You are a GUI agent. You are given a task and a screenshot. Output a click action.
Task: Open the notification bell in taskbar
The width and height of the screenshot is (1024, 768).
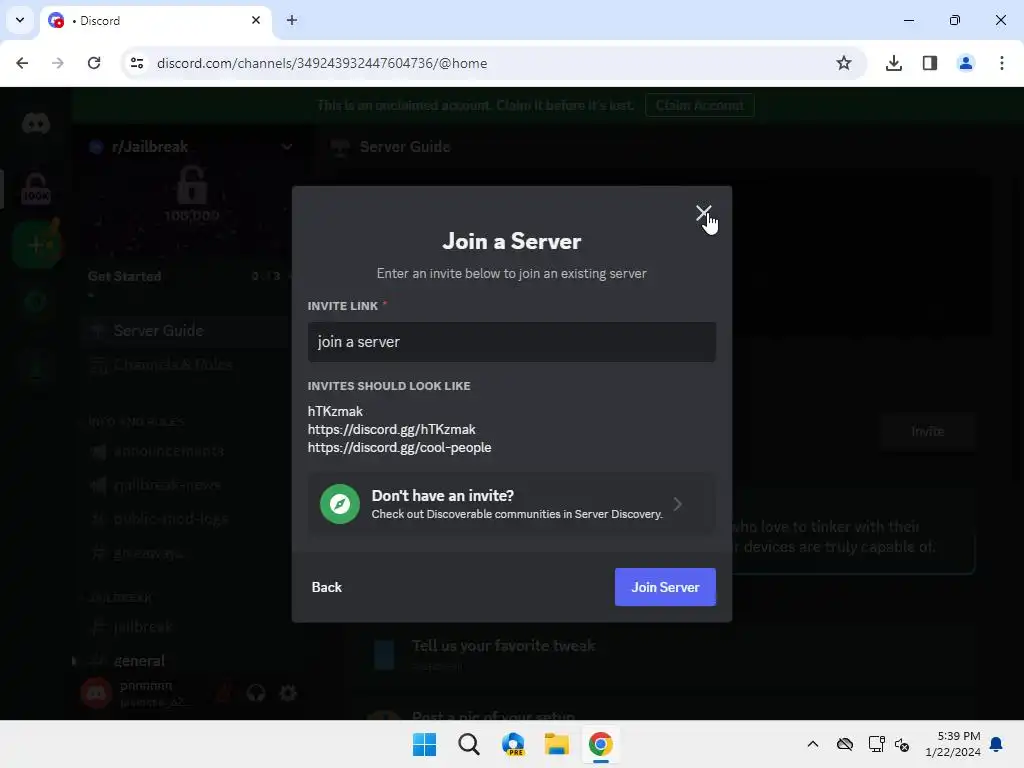pos(997,744)
